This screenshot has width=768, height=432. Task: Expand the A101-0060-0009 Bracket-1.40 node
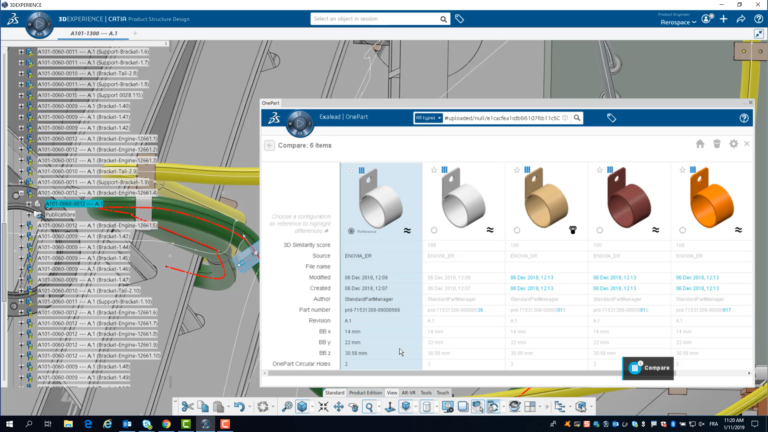[x=21, y=106]
